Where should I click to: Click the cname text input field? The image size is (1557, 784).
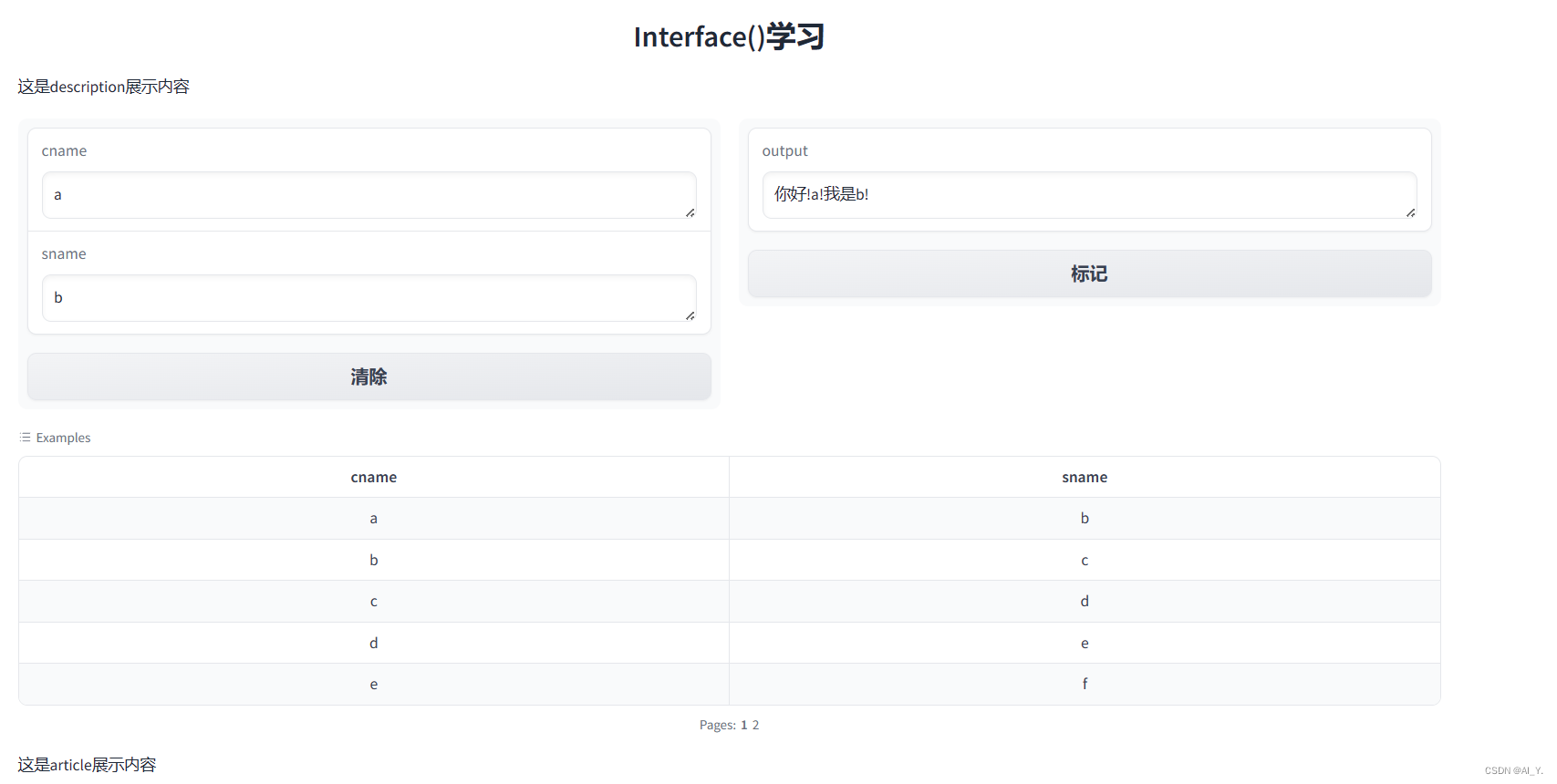coord(368,195)
